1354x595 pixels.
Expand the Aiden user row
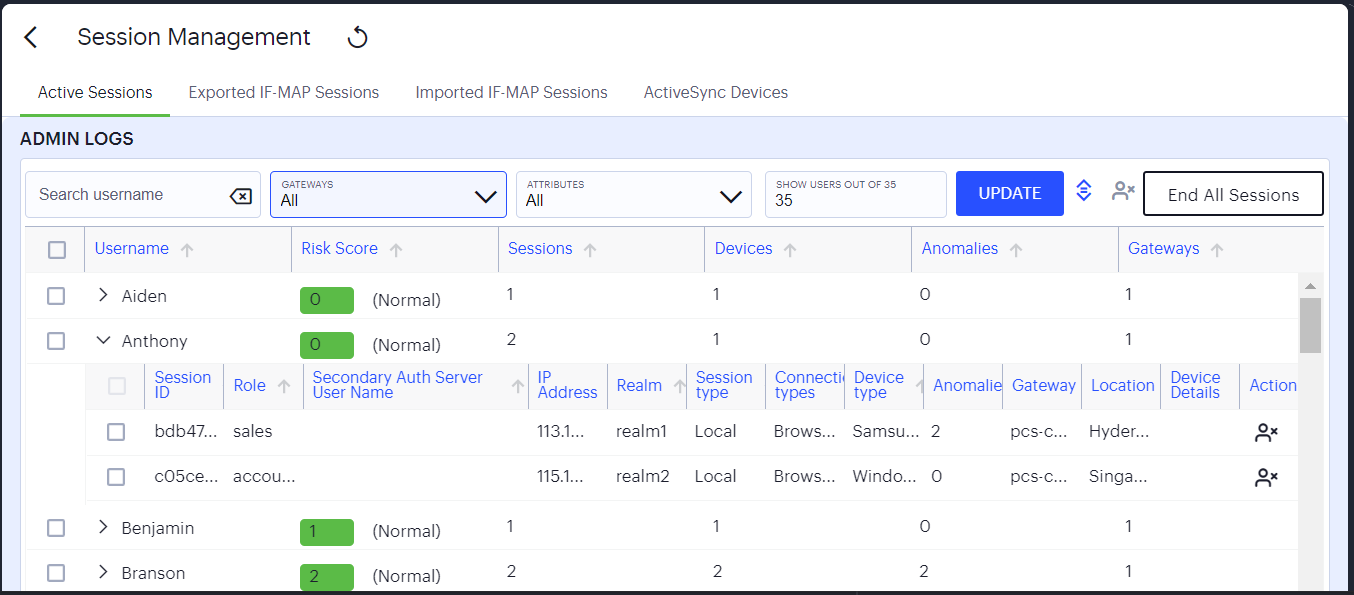click(103, 295)
